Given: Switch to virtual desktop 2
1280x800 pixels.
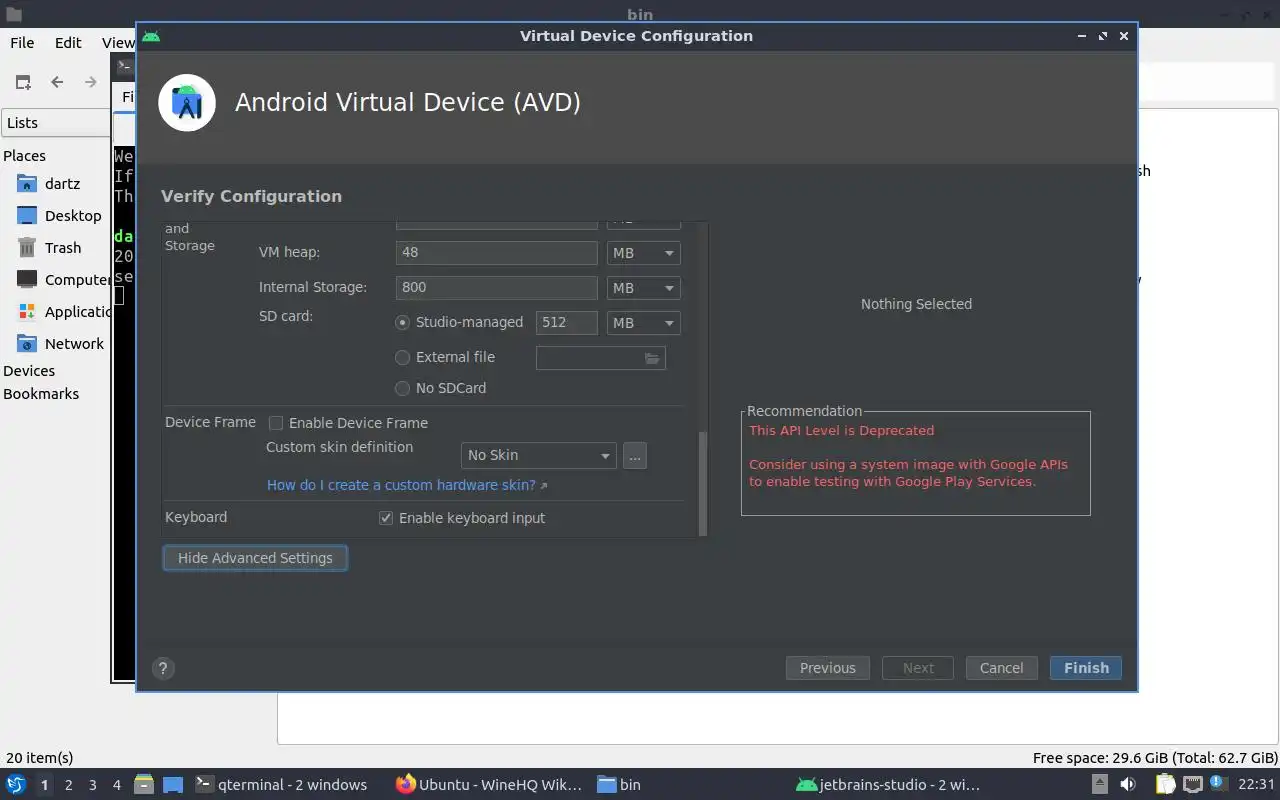Looking at the screenshot, I should 69,786.
